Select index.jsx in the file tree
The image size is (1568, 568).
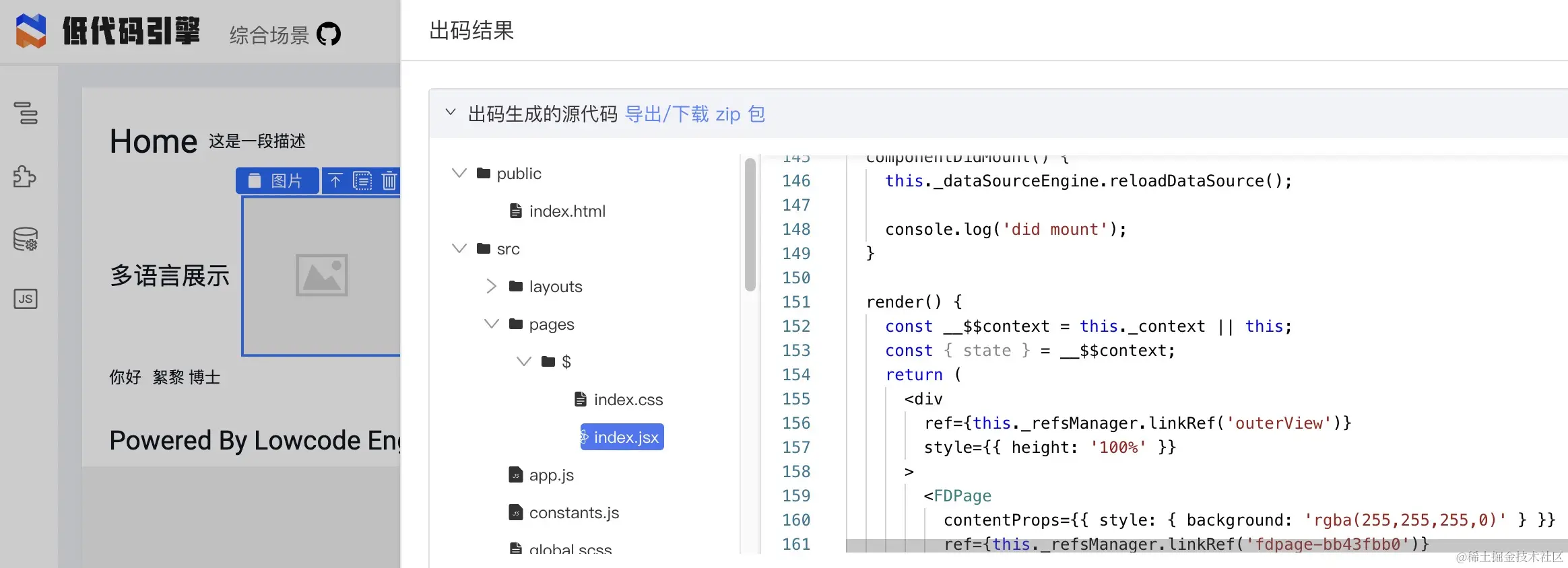622,437
